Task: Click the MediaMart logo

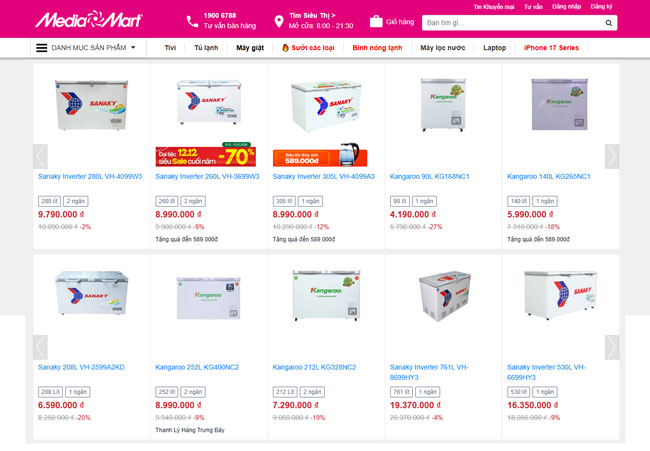Action: point(89,19)
